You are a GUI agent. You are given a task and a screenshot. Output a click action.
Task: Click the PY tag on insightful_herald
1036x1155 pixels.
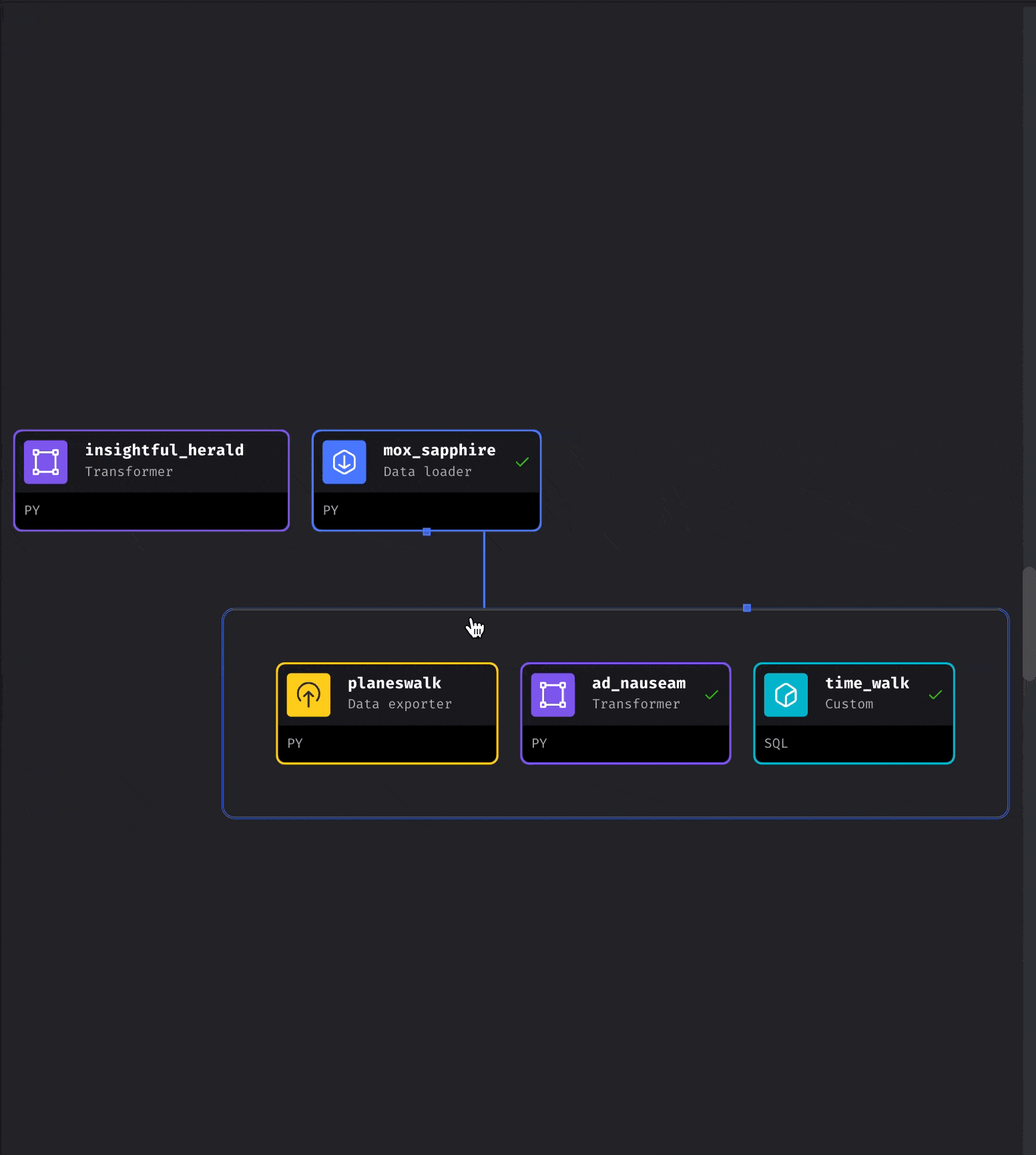point(32,510)
